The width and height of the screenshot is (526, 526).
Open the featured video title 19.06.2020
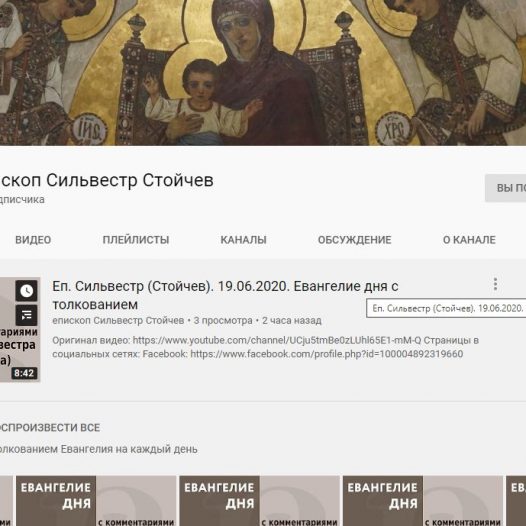(x=225, y=295)
